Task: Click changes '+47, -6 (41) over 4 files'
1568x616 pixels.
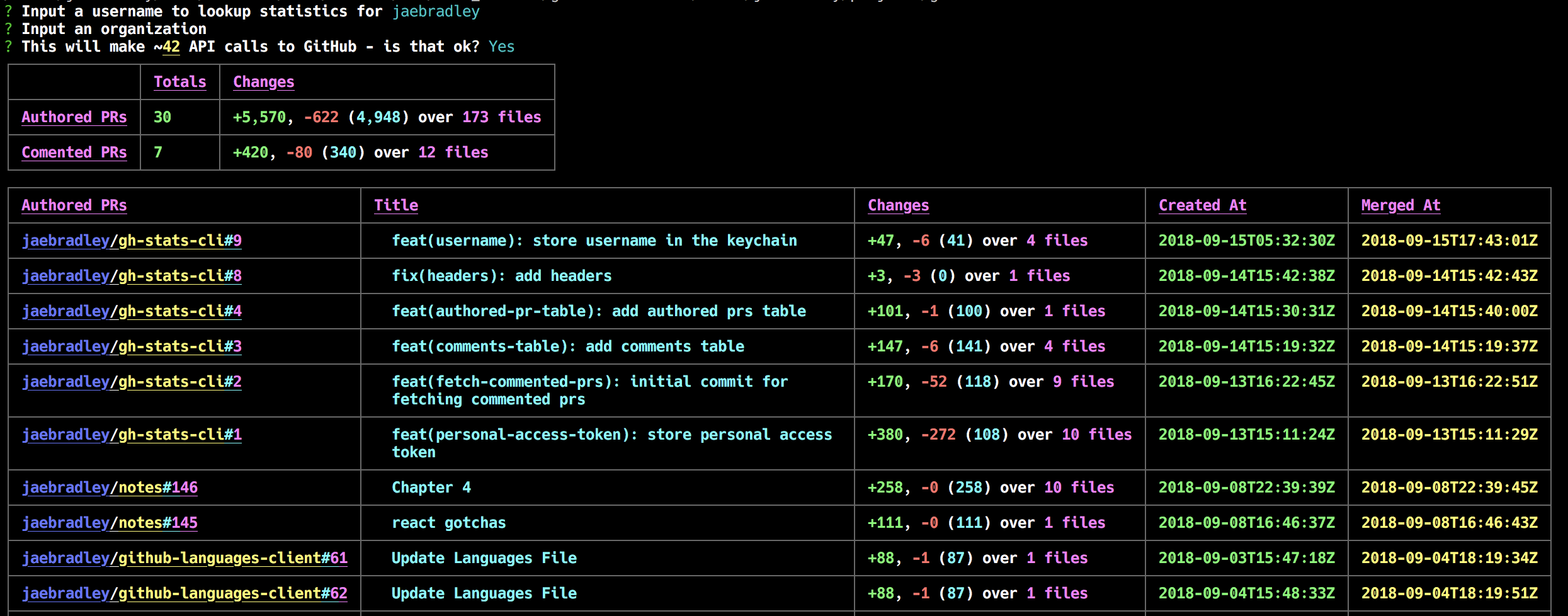Action: 978,241
